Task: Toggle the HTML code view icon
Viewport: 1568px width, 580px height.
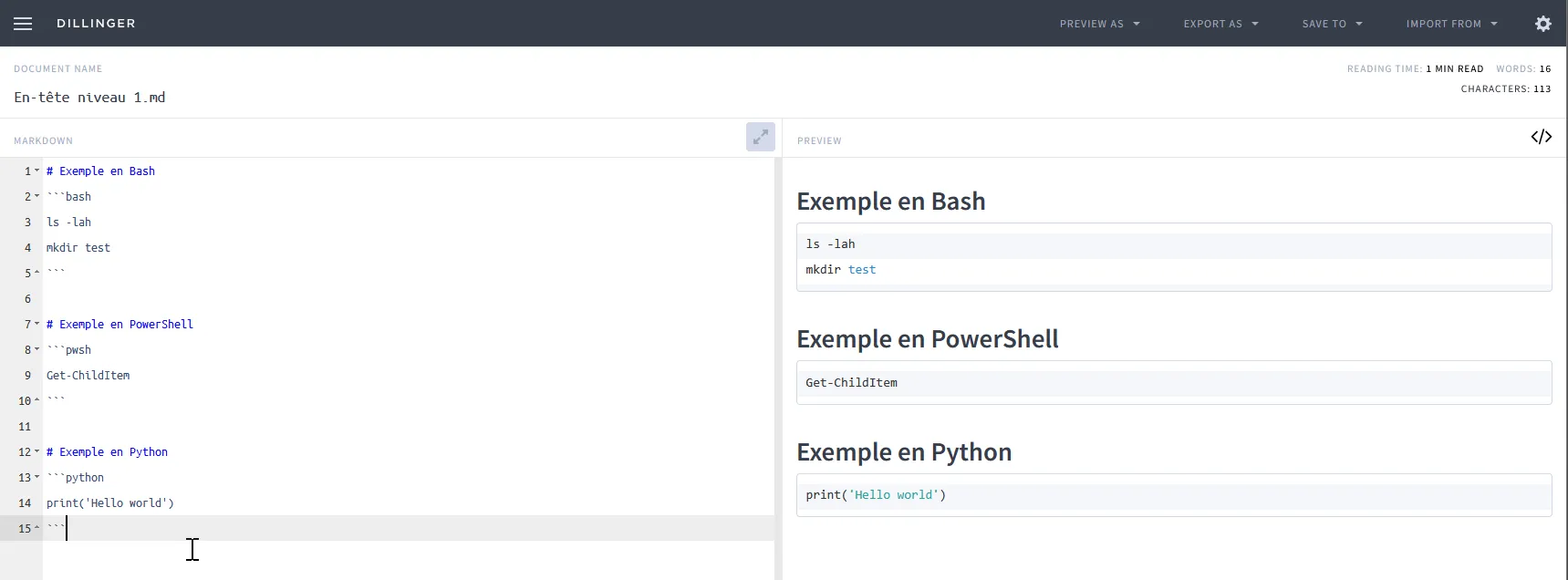Action: pos(1541,137)
